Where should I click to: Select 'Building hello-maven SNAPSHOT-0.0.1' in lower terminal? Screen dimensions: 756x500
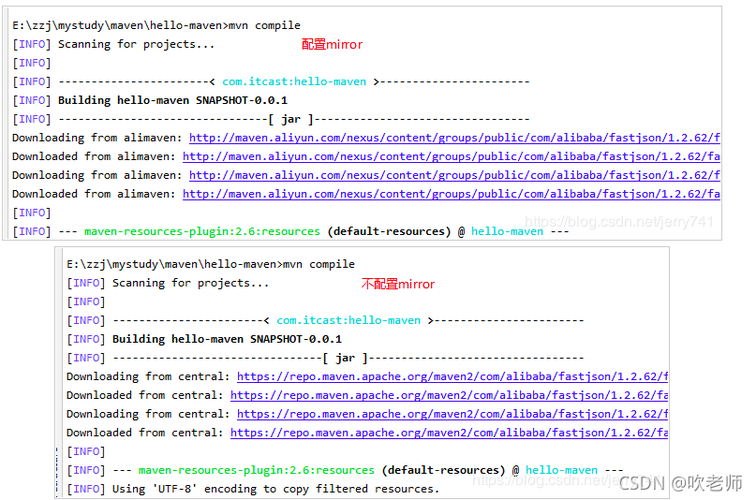click(x=227, y=339)
